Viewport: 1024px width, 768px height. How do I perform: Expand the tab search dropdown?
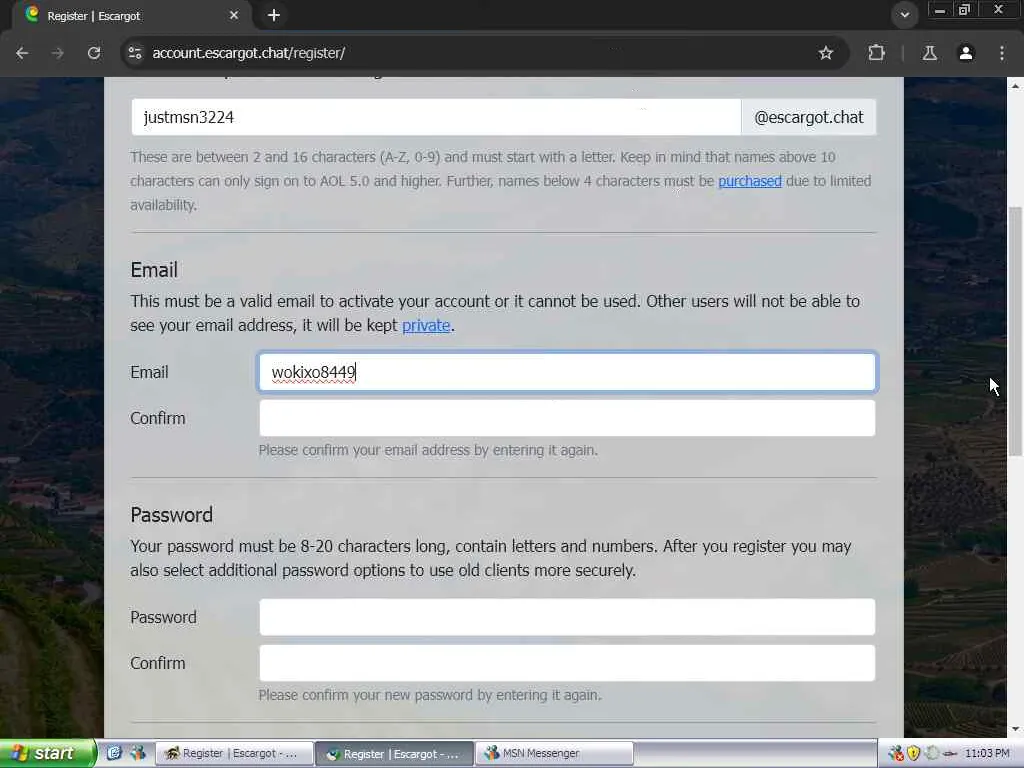pyautogui.click(x=904, y=15)
